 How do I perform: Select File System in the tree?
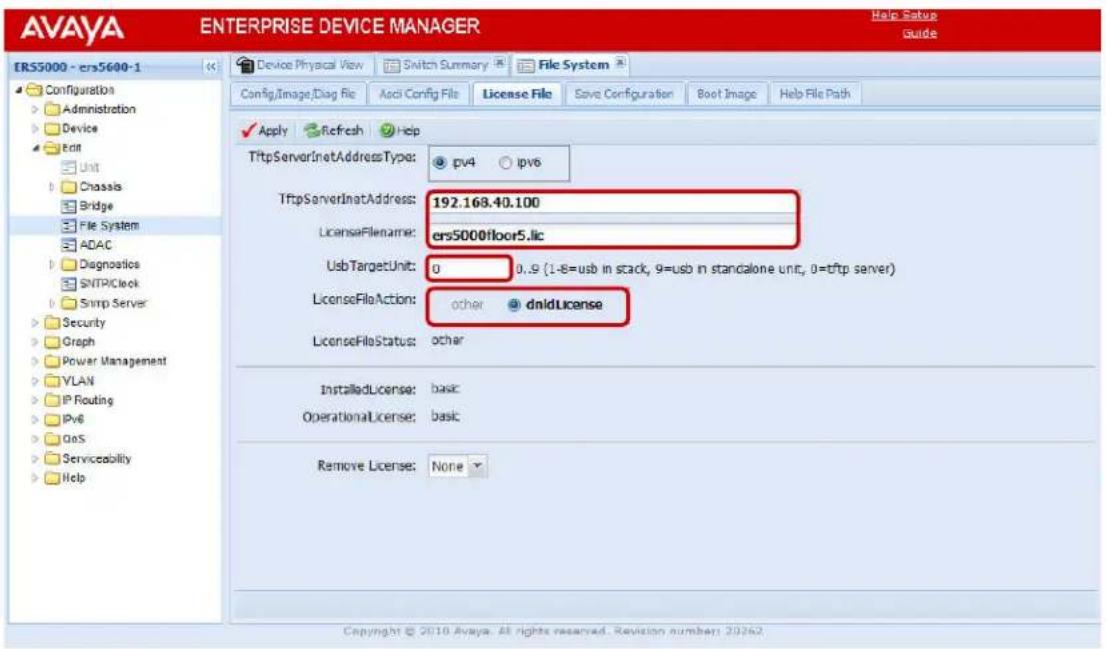pos(109,226)
